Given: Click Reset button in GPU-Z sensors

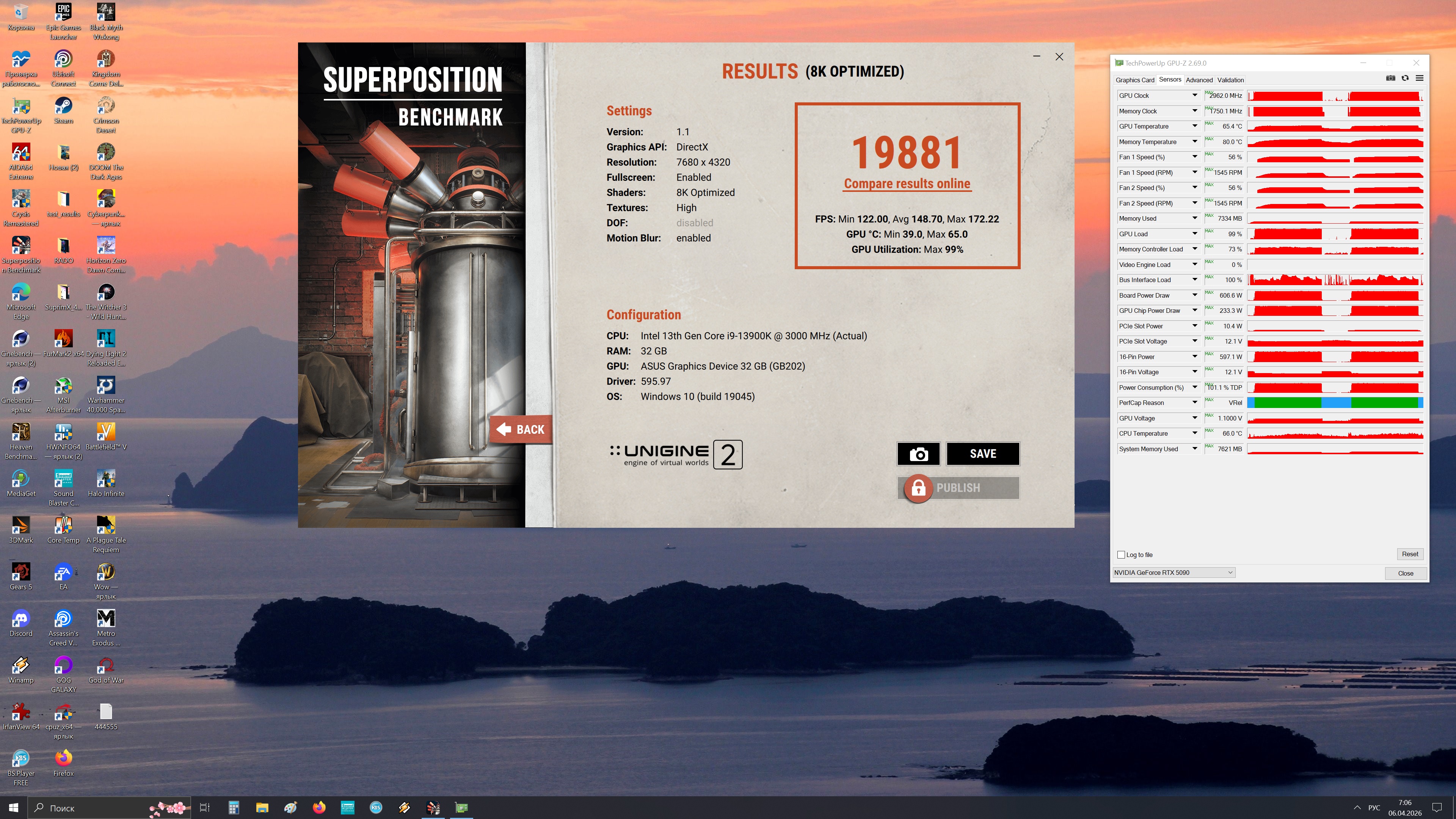Looking at the screenshot, I should pos(1410,554).
